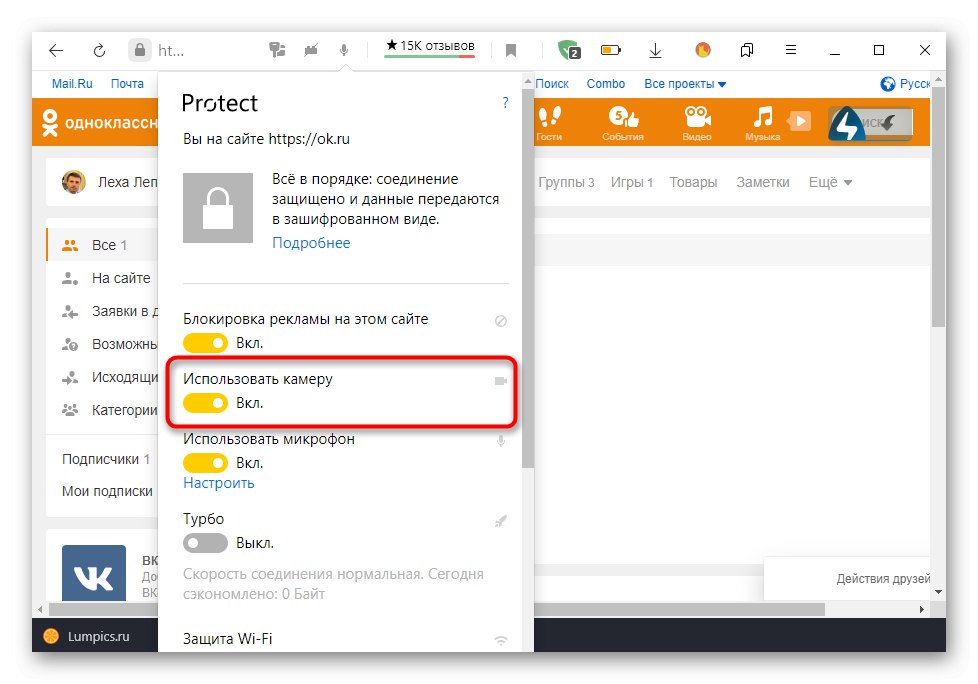Select На сайте friends filter
This screenshot has width=978, height=684.
(102, 278)
